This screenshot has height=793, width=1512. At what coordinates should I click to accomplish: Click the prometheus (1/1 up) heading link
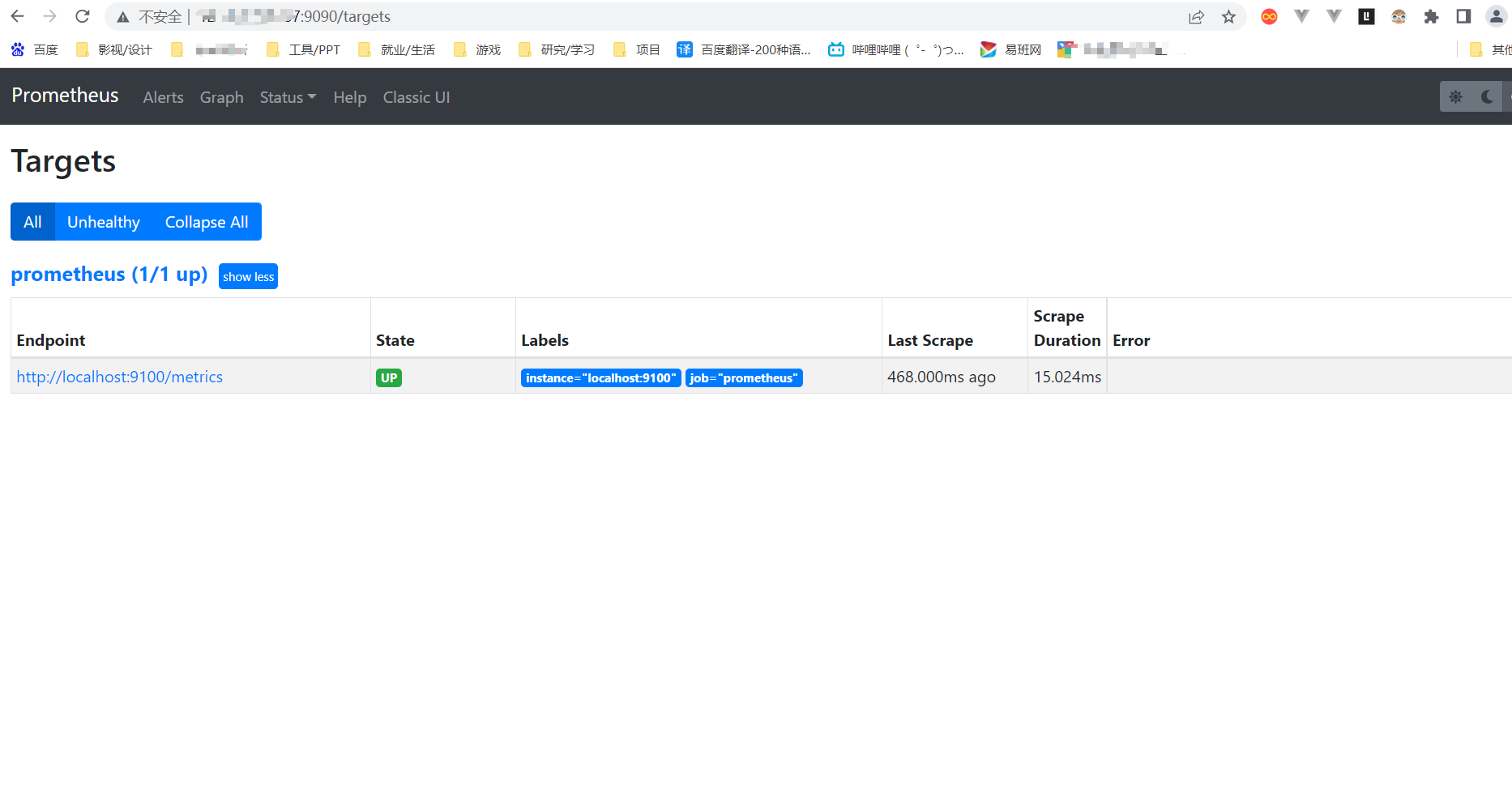pyautogui.click(x=109, y=275)
